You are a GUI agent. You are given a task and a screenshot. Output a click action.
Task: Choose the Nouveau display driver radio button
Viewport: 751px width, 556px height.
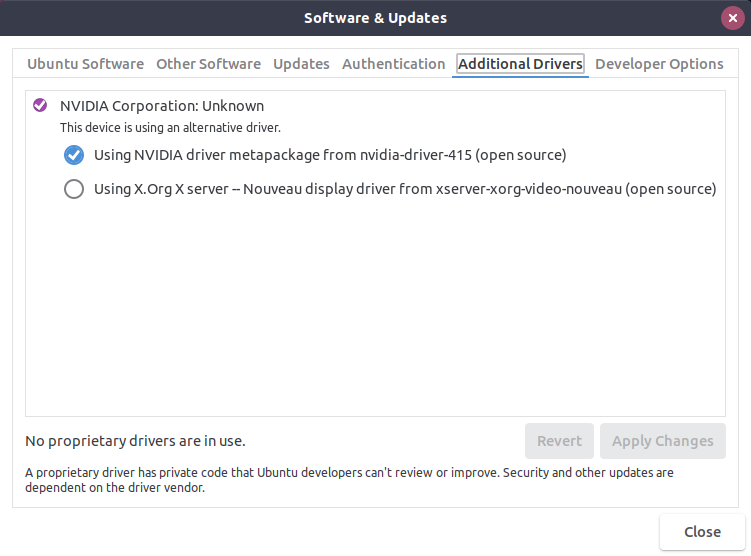pyautogui.click(x=74, y=189)
